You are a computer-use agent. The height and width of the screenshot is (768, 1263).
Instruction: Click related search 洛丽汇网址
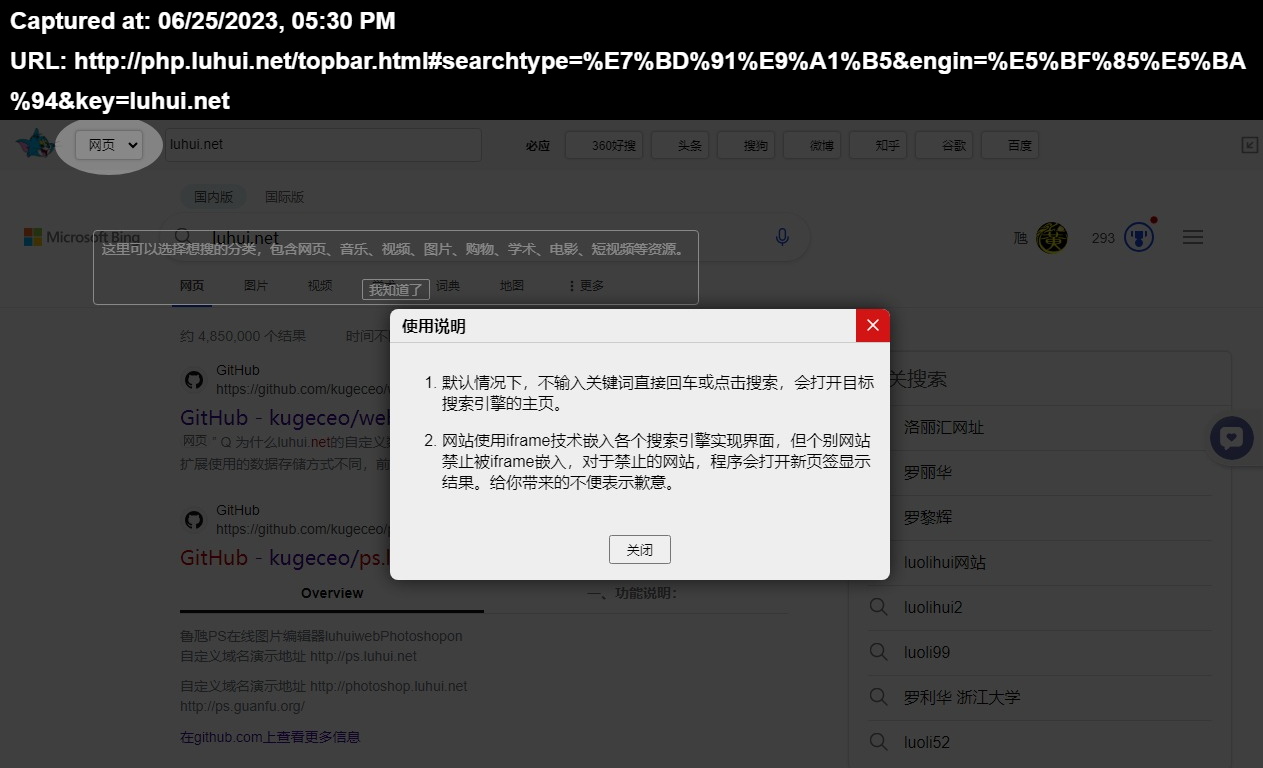pyautogui.click(x=944, y=427)
